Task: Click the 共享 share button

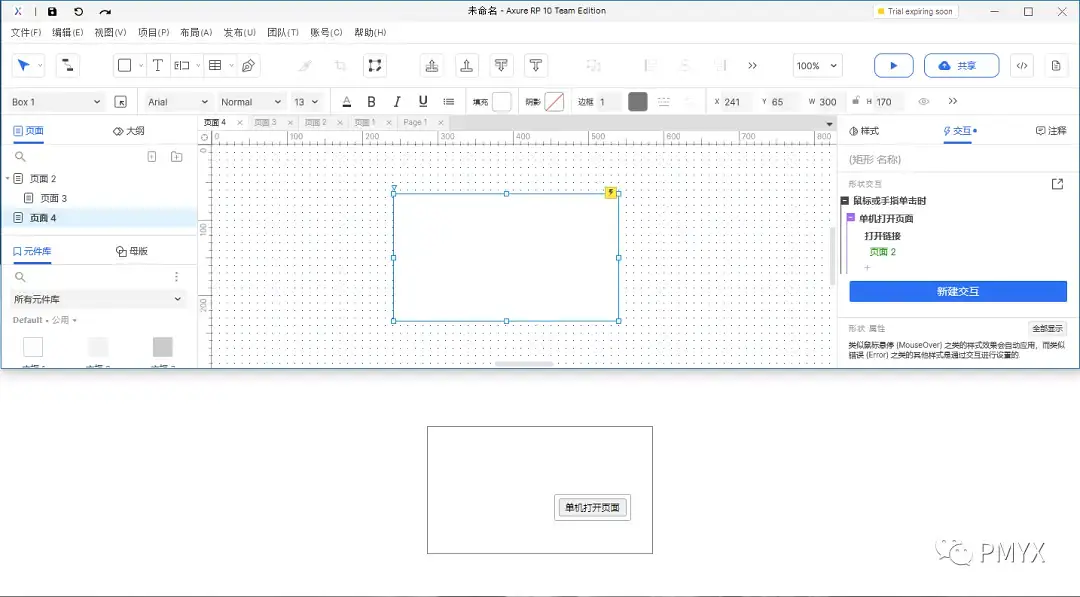Action: pos(960,66)
